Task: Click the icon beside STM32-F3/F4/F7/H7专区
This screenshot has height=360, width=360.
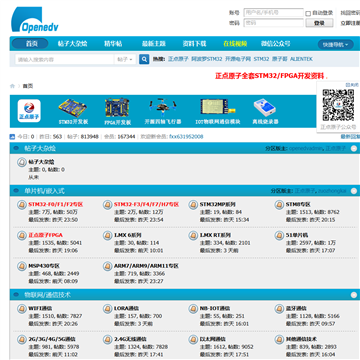Action: [108, 205]
